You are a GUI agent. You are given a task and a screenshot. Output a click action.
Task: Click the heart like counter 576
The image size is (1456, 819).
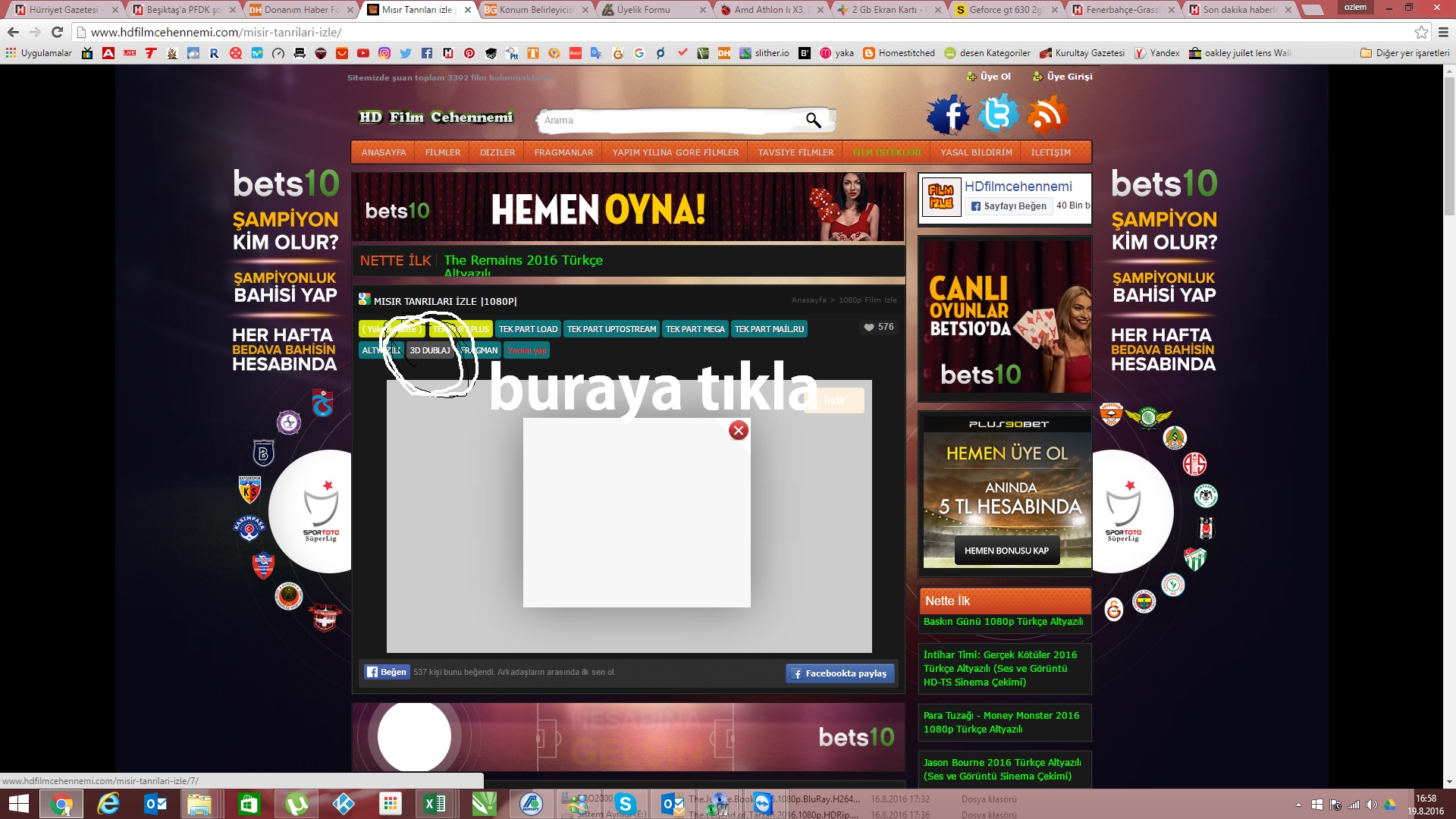(x=878, y=327)
